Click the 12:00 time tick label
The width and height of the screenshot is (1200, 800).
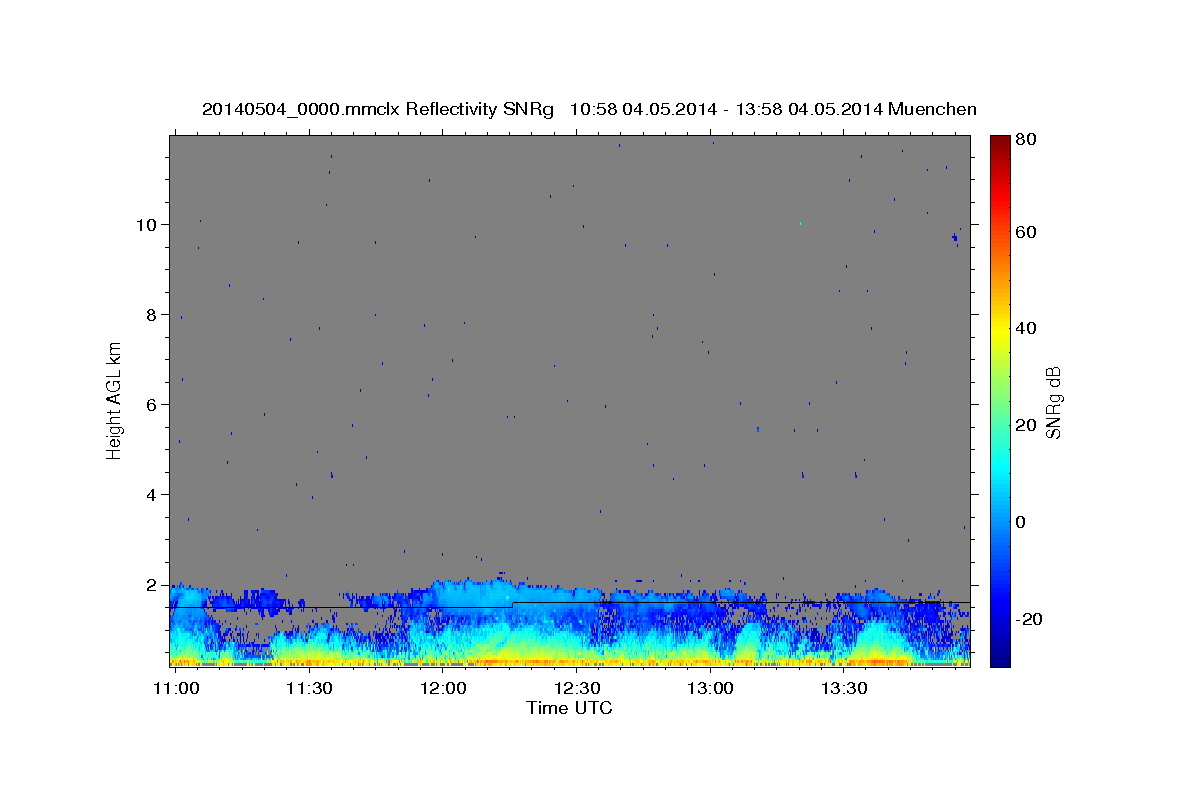click(443, 689)
